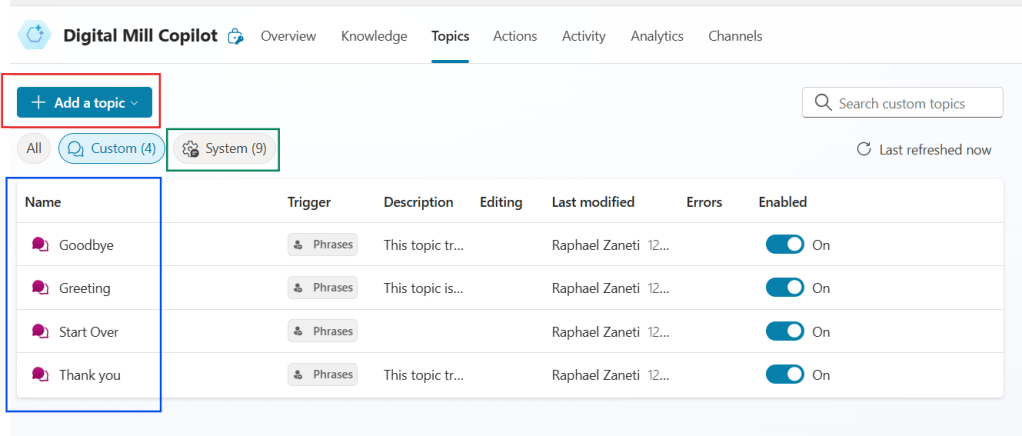Click the Greeting topic chat icon
1022x436 pixels.
[40, 287]
